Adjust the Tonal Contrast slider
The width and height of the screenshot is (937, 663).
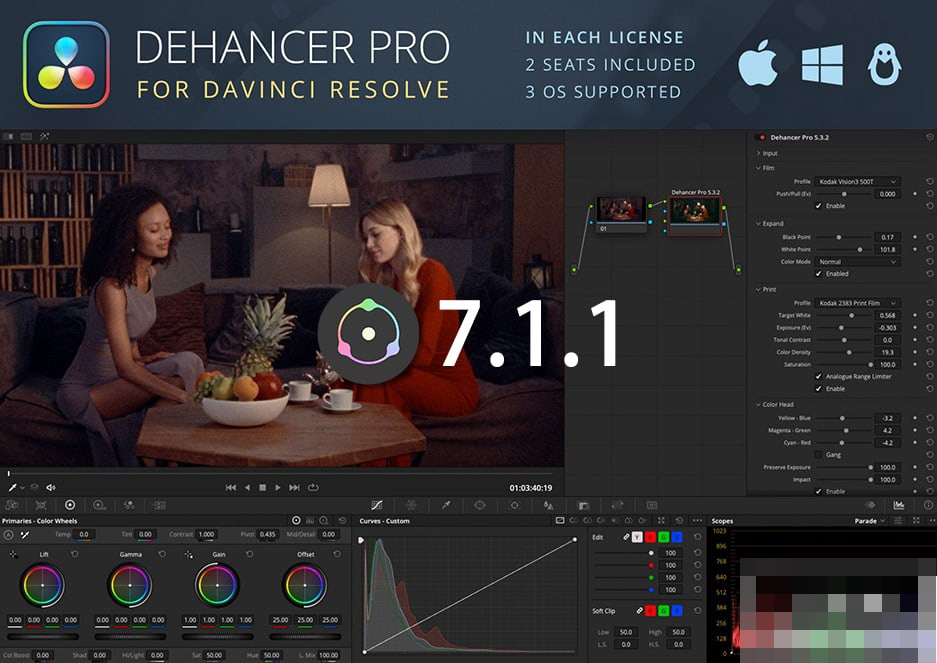(844, 340)
